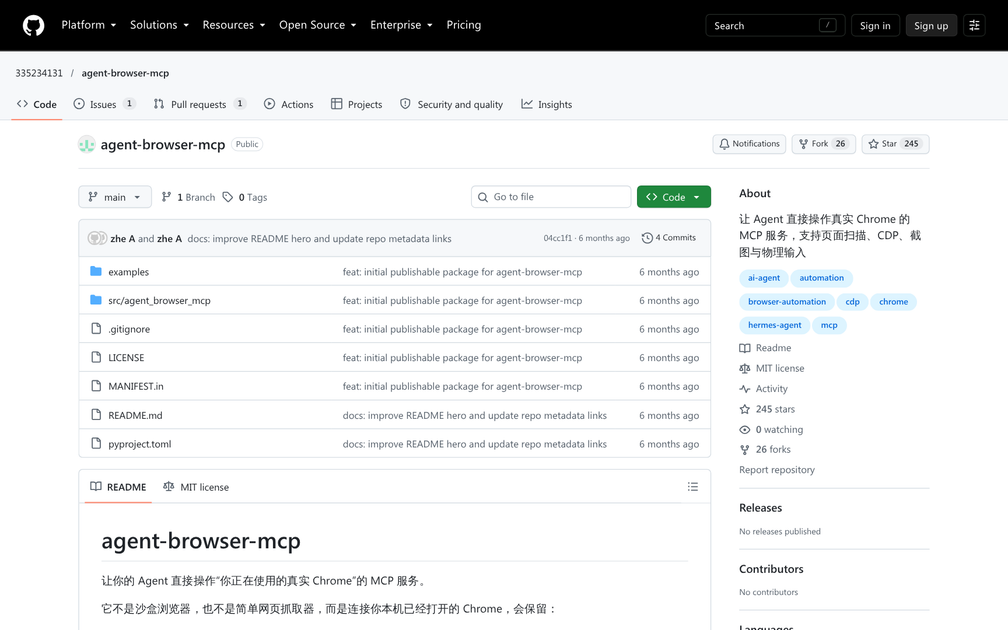
Task: Click the MANIFEST.in file icon
Action: point(96,386)
